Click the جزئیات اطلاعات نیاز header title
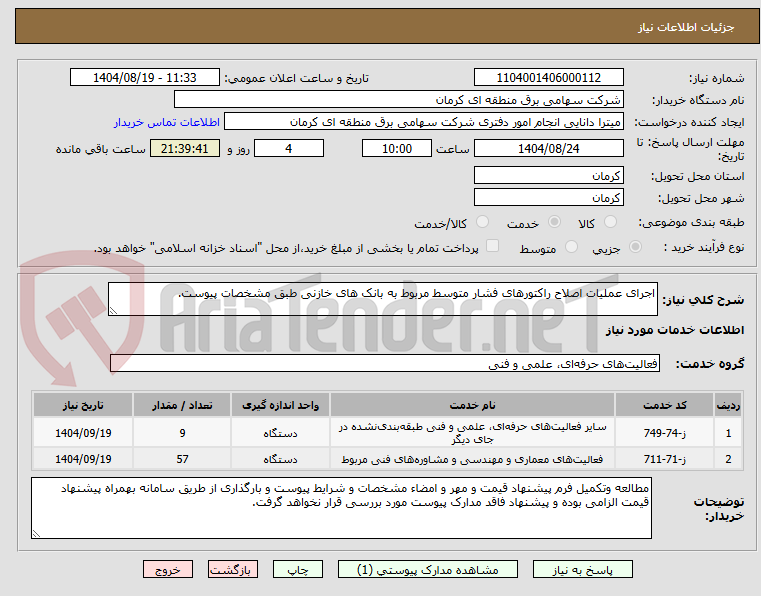761x596 pixels. [685, 27]
